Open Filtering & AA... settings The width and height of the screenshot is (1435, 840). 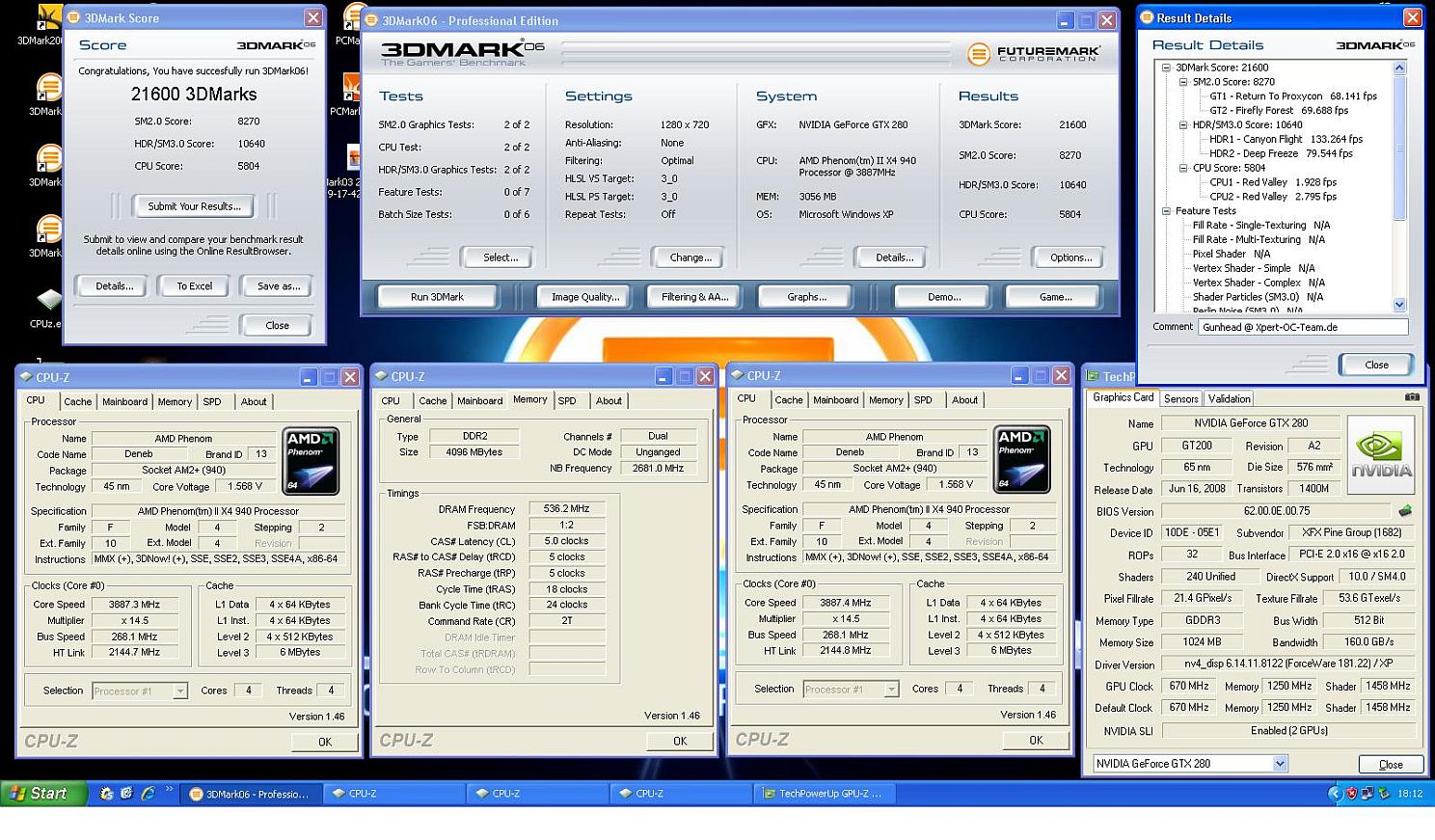click(x=694, y=297)
